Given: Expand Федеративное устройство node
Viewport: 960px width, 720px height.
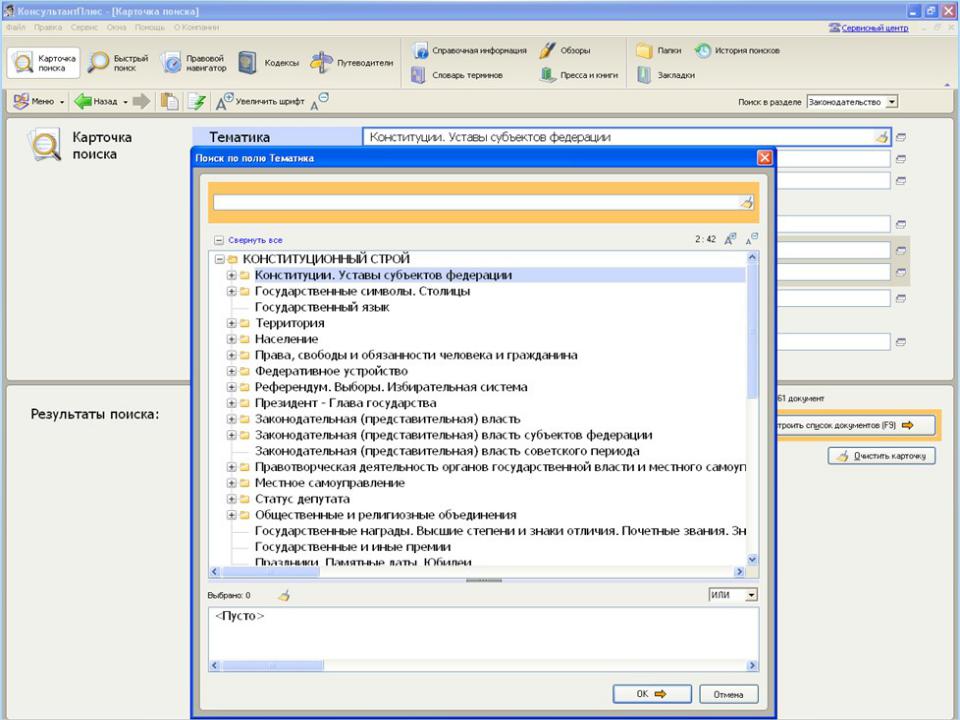Looking at the screenshot, I should tap(232, 371).
